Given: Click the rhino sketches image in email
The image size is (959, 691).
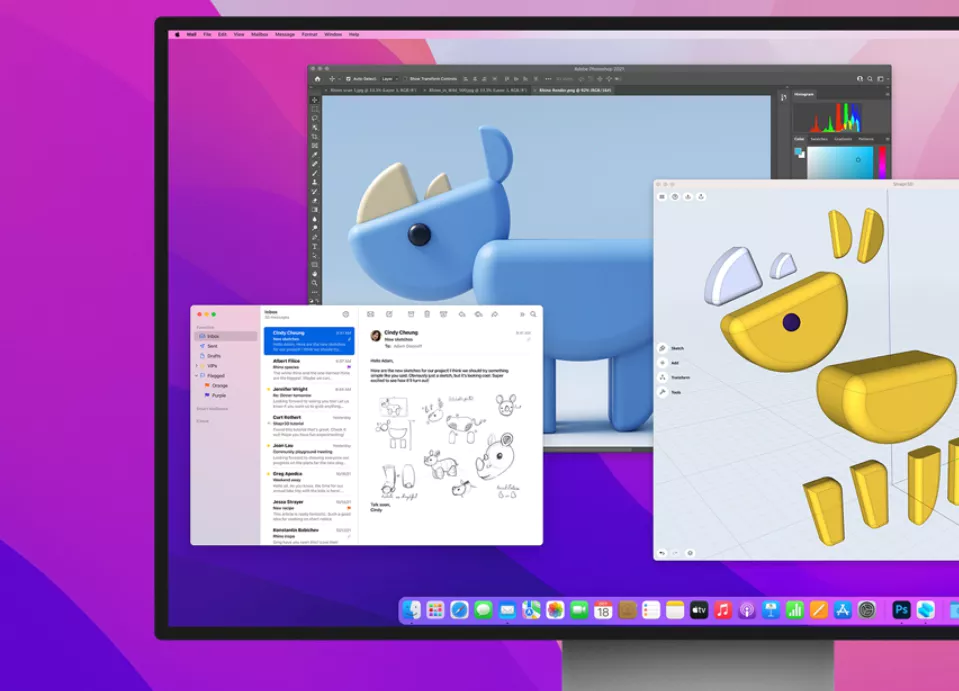Looking at the screenshot, I should pyautogui.click(x=449, y=446).
